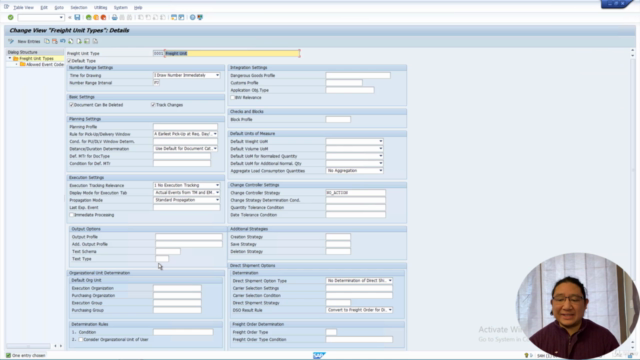This screenshot has width=640, height=360.
Task: Click the Block Profile input field
Action: [338, 120]
